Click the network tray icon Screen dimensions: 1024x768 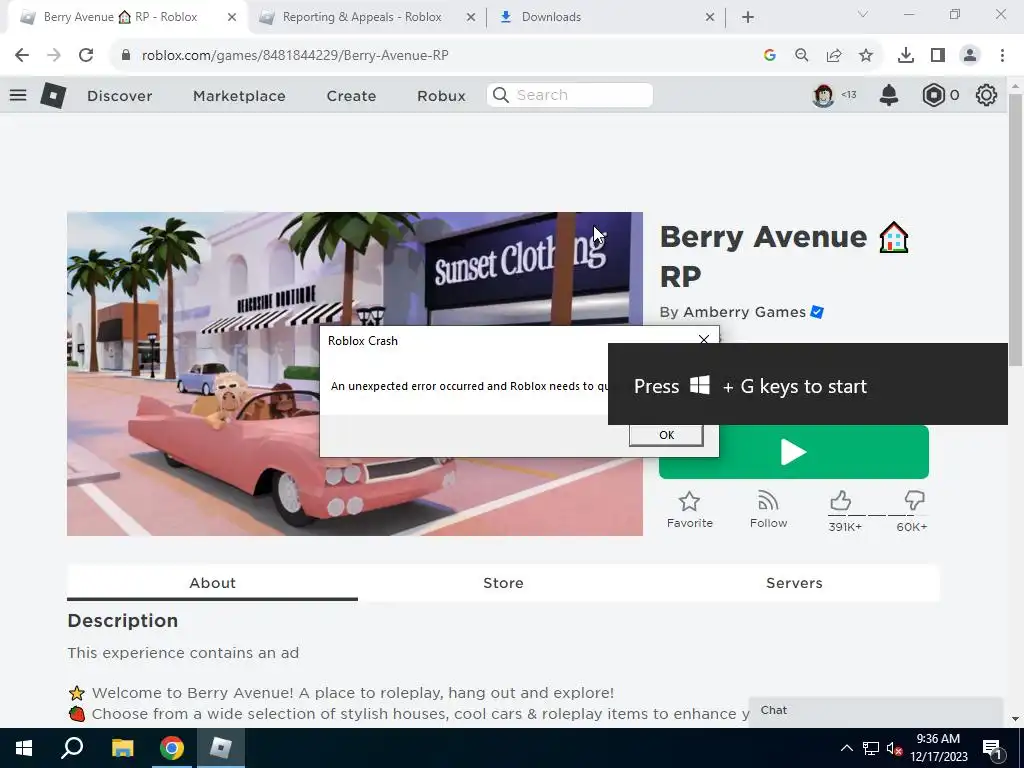pyautogui.click(x=871, y=748)
